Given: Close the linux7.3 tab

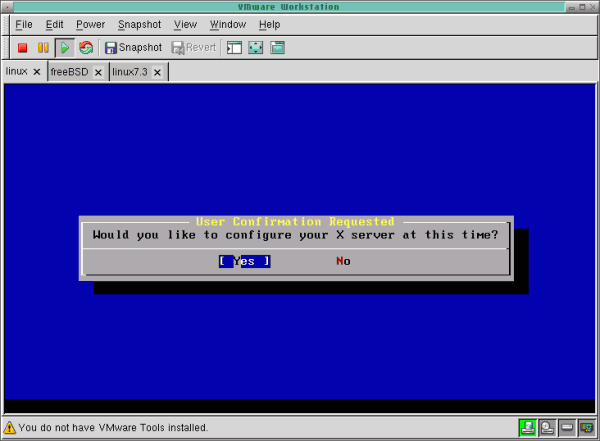Looking at the screenshot, I should pyautogui.click(x=157, y=72).
